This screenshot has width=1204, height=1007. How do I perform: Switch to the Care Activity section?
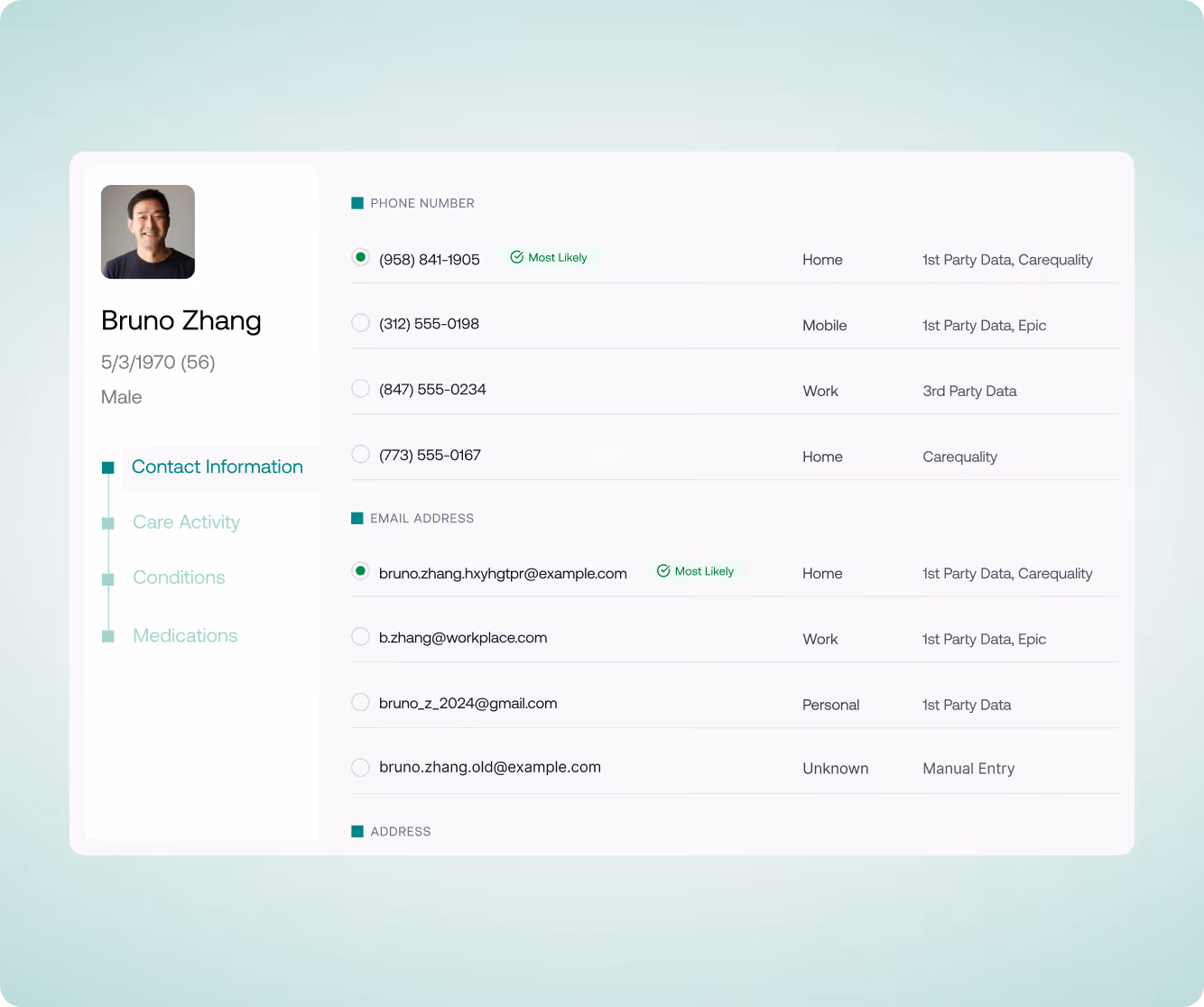186,522
